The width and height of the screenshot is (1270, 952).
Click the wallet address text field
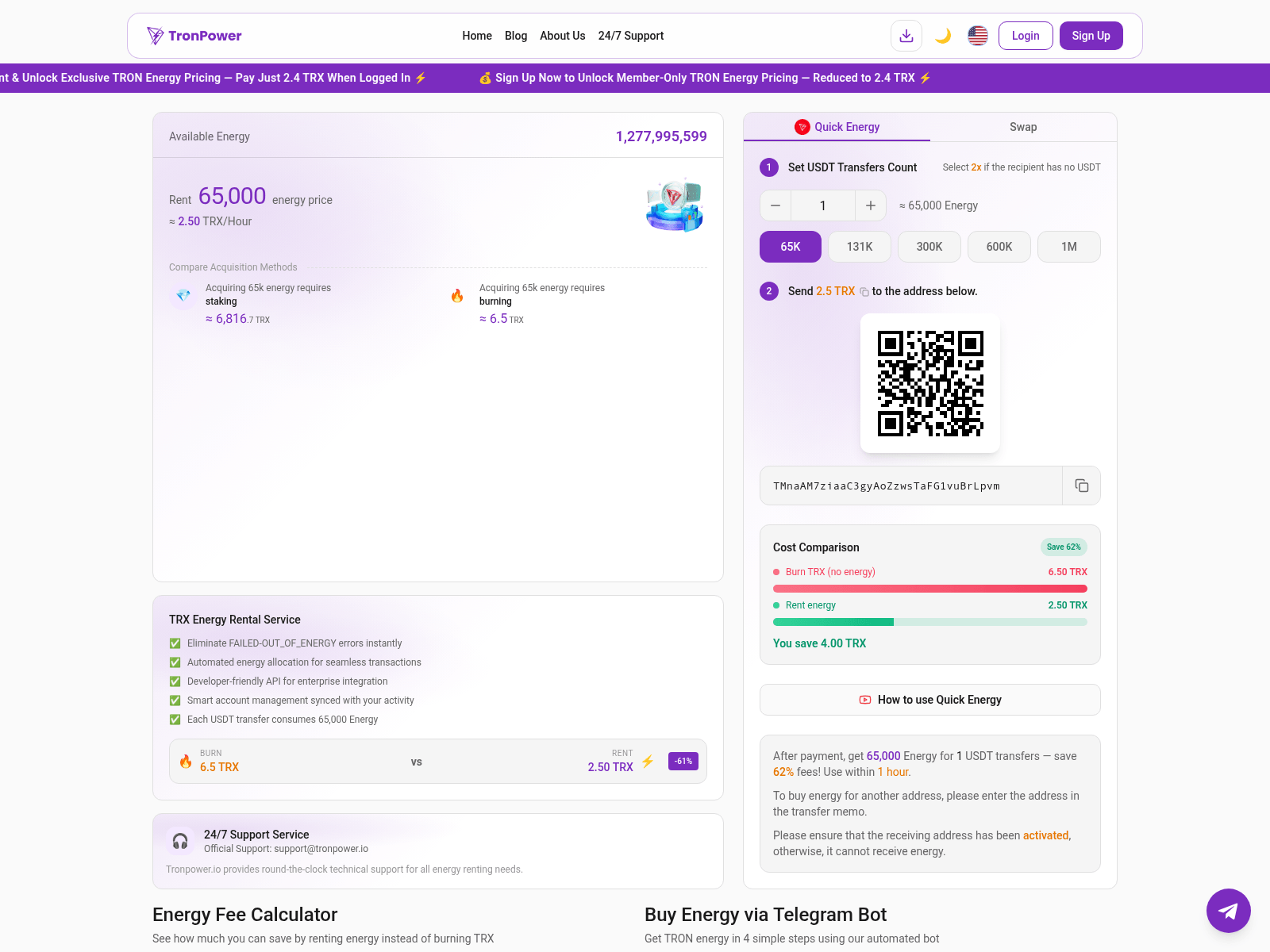coord(911,486)
